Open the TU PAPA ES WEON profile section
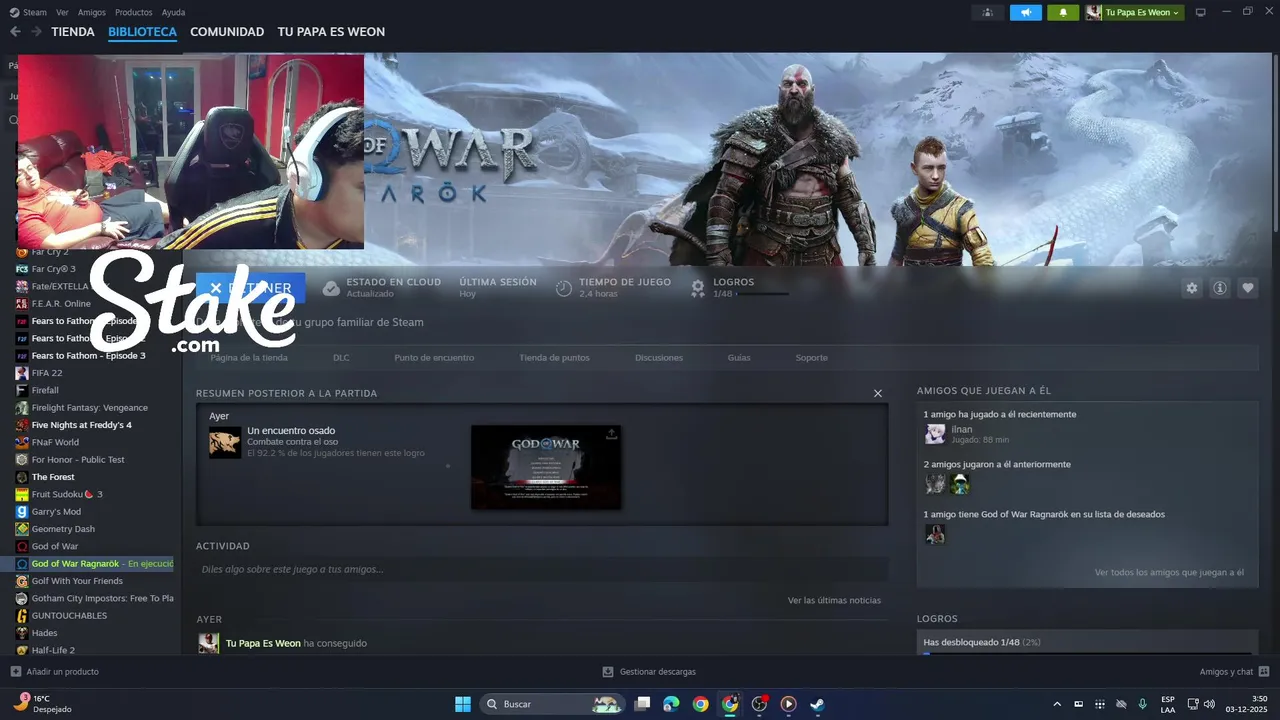1280x720 pixels. coord(331,32)
